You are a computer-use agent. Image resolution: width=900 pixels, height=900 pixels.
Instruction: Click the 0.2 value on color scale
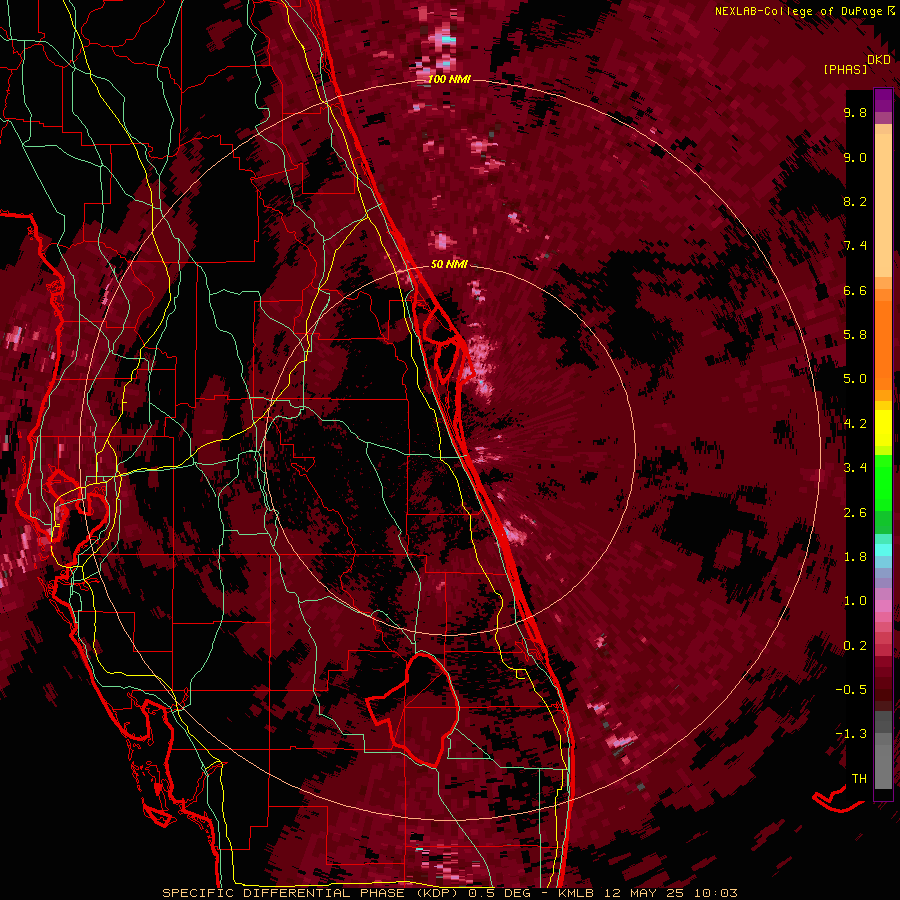855,646
